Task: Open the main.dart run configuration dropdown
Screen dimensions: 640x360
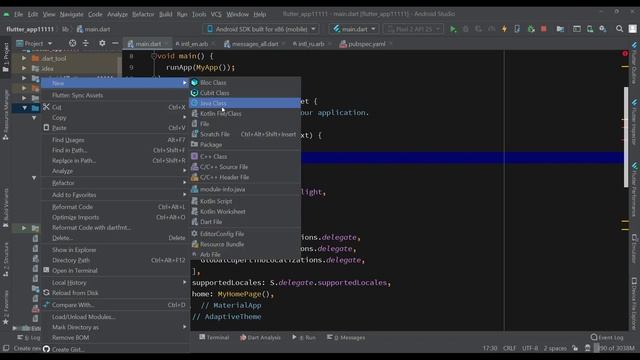Action: (x=354, y=29)
